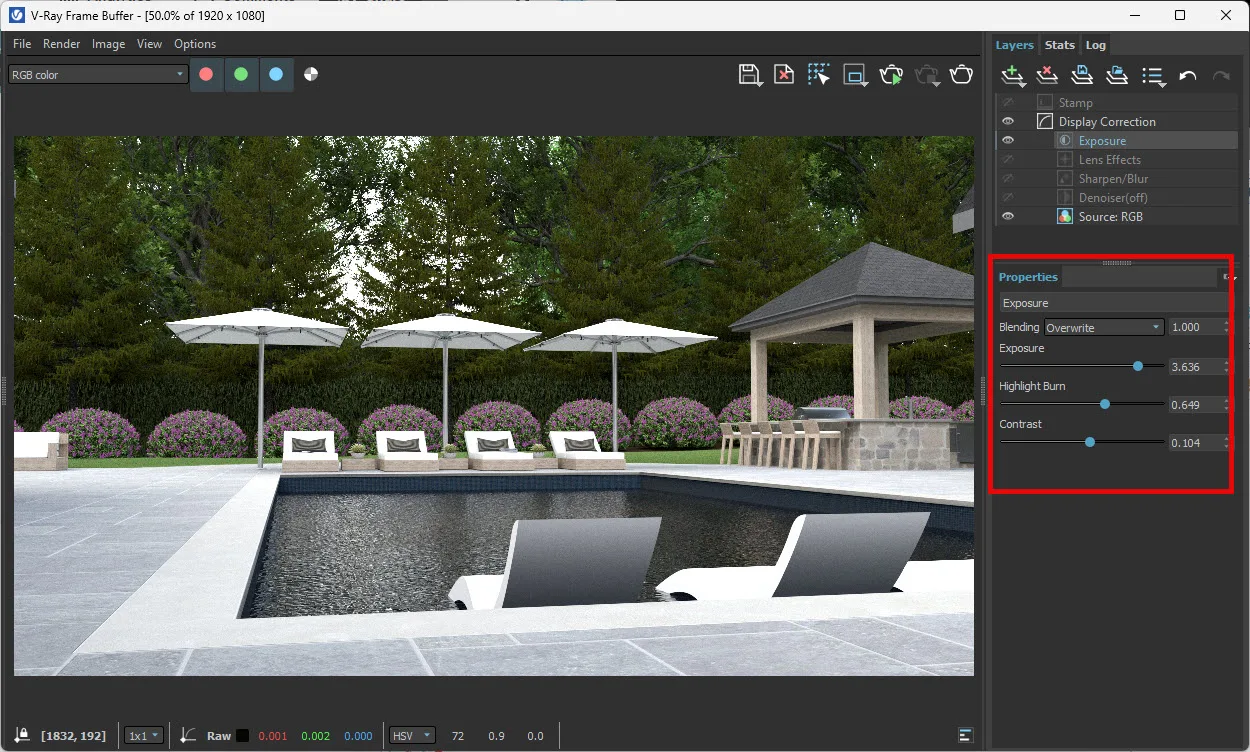Click the Create Layer icon
Screen dimensions: 1250x752
tap(1012, 76)
